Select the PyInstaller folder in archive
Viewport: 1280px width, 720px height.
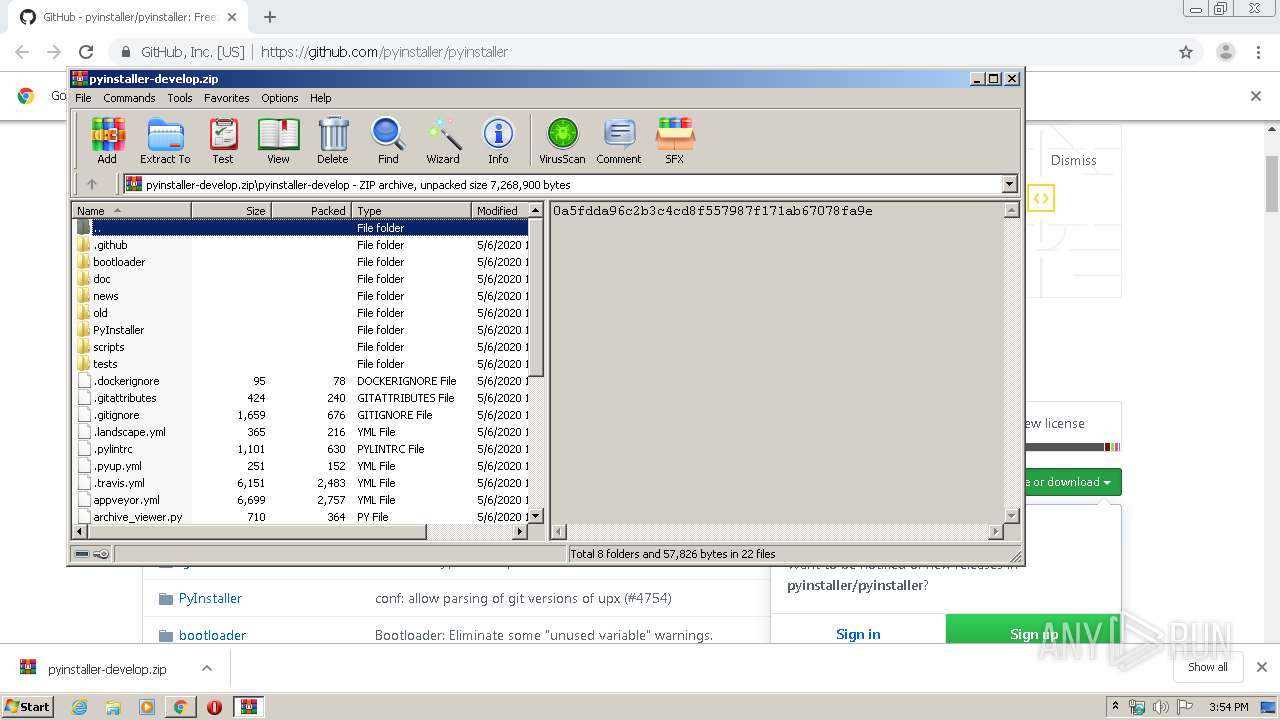coord(300,330)
